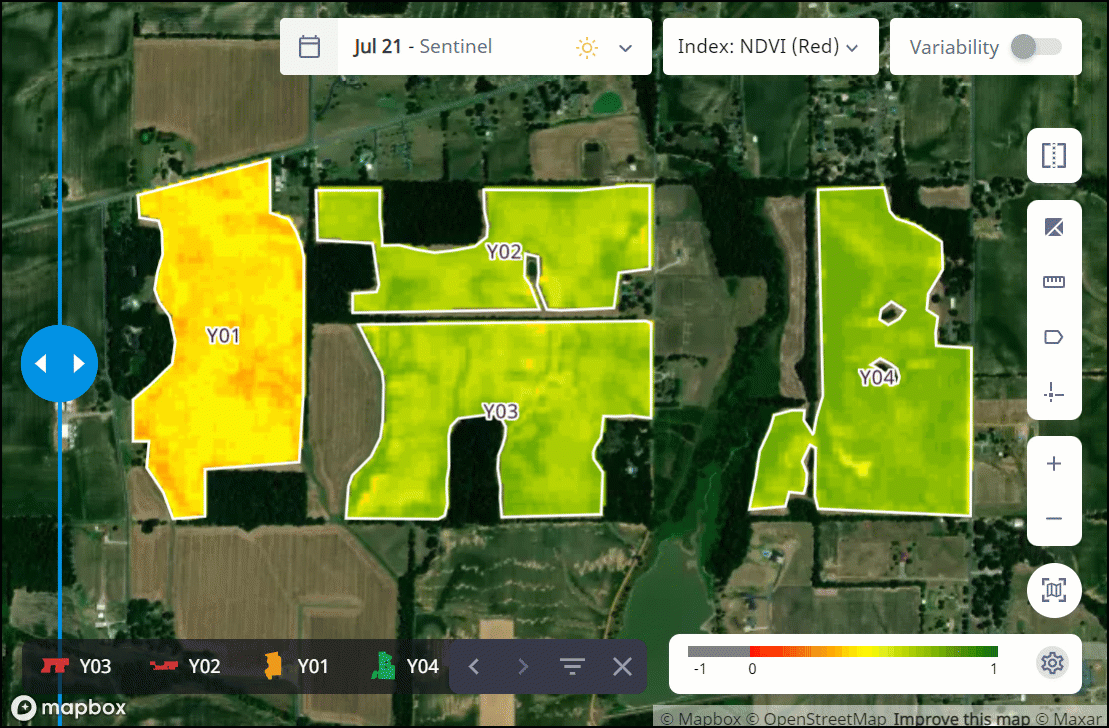Viewport: 1109px width, 728px height.
Task: Open the field list filter icon
Action: pyautogui.click(x=572, y=667)
